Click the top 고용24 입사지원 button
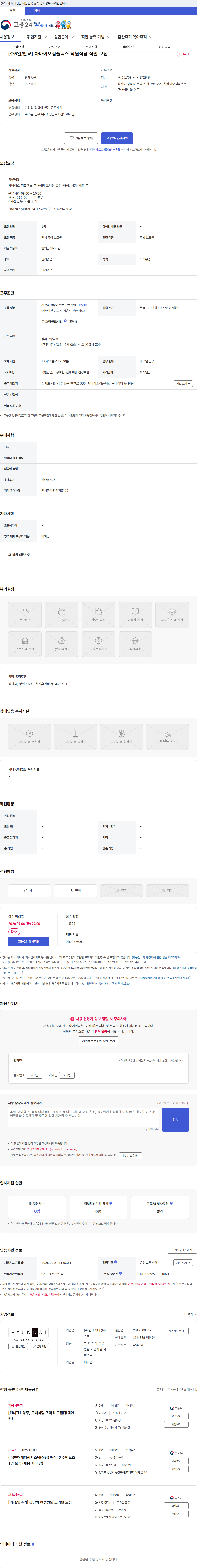197x1568 pixels. point(117,138)
